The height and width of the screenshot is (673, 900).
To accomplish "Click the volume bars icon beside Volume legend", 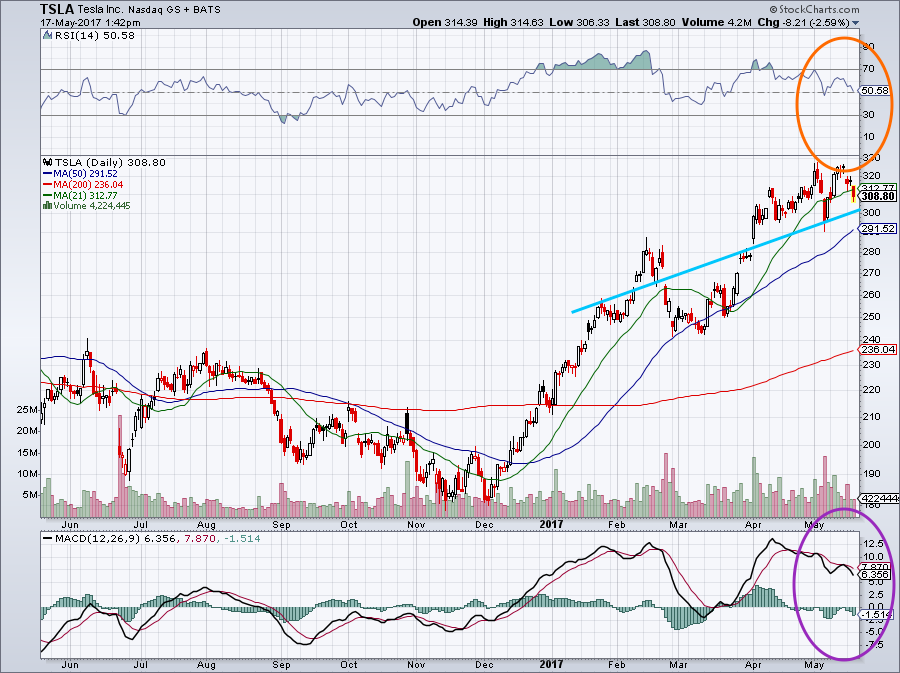I will click(x=48, y=206).
